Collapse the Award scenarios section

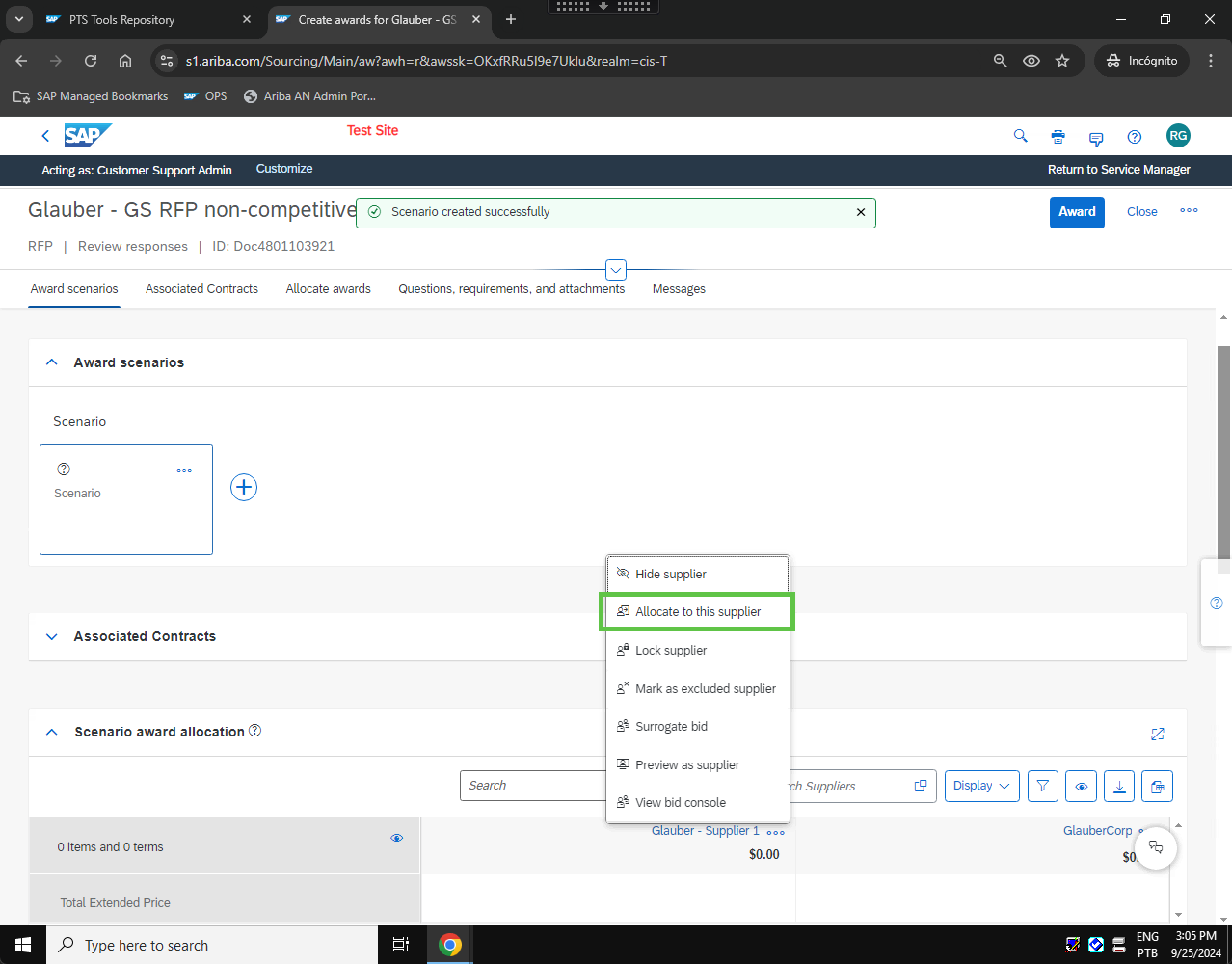pyautogui.click(x=52, y=362)
